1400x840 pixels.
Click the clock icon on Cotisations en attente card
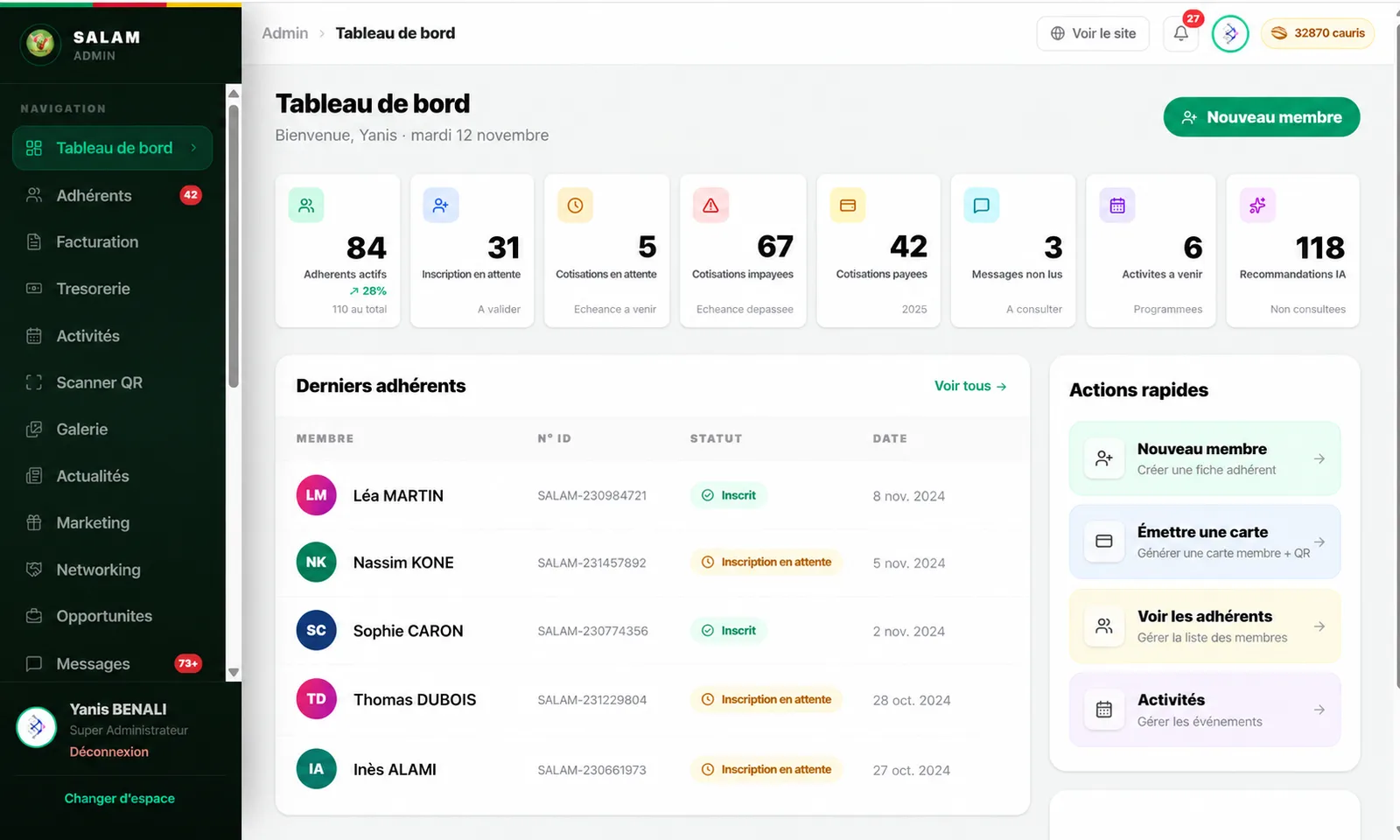(575, 206)
